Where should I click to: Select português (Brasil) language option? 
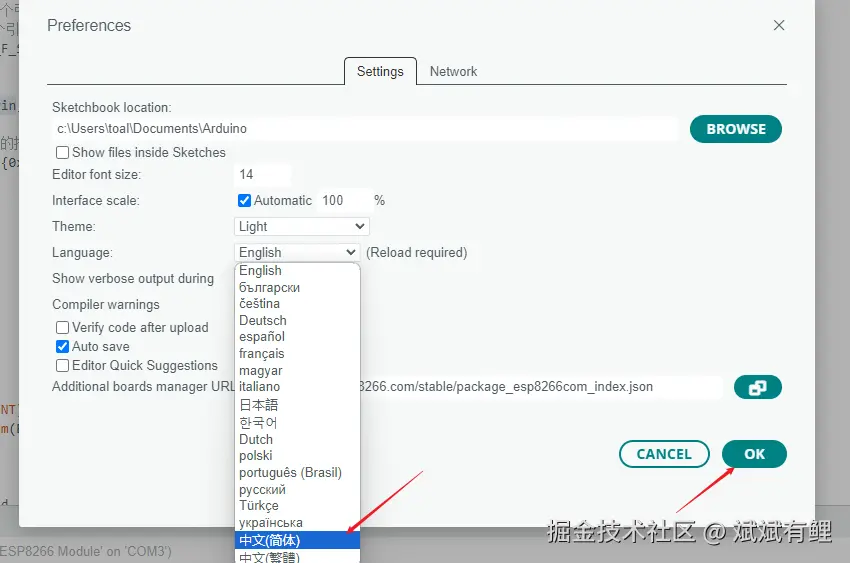(x=298, y=473)
